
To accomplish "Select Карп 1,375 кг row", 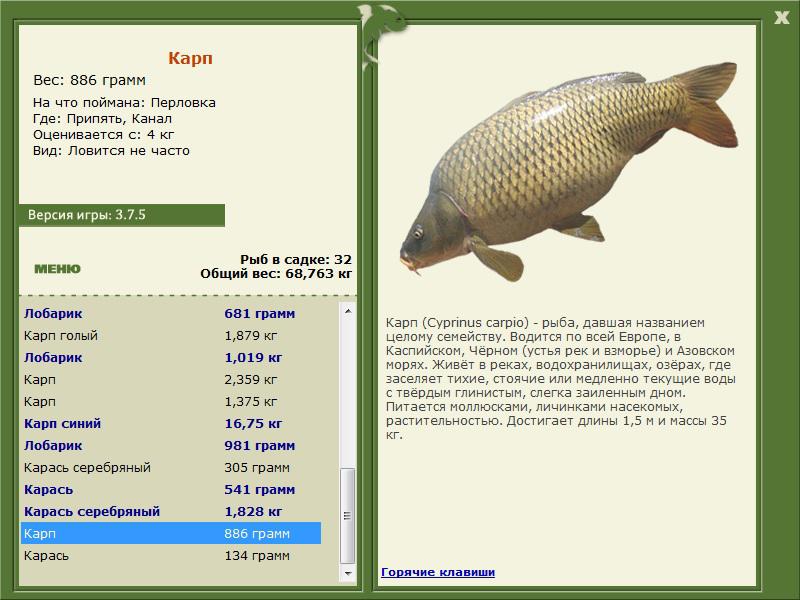I will point(171,401).
